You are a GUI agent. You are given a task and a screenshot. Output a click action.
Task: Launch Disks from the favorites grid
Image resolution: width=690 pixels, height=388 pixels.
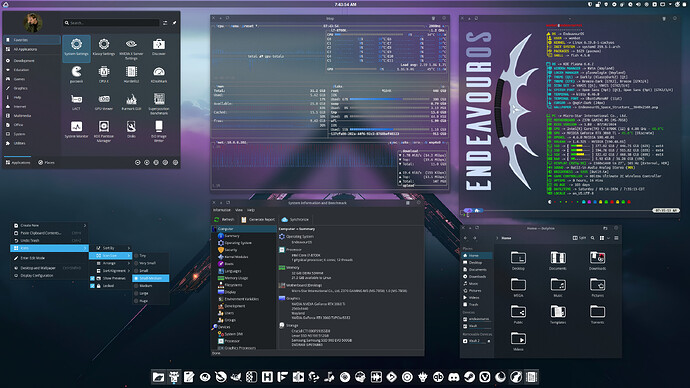[x=131, y=130]
